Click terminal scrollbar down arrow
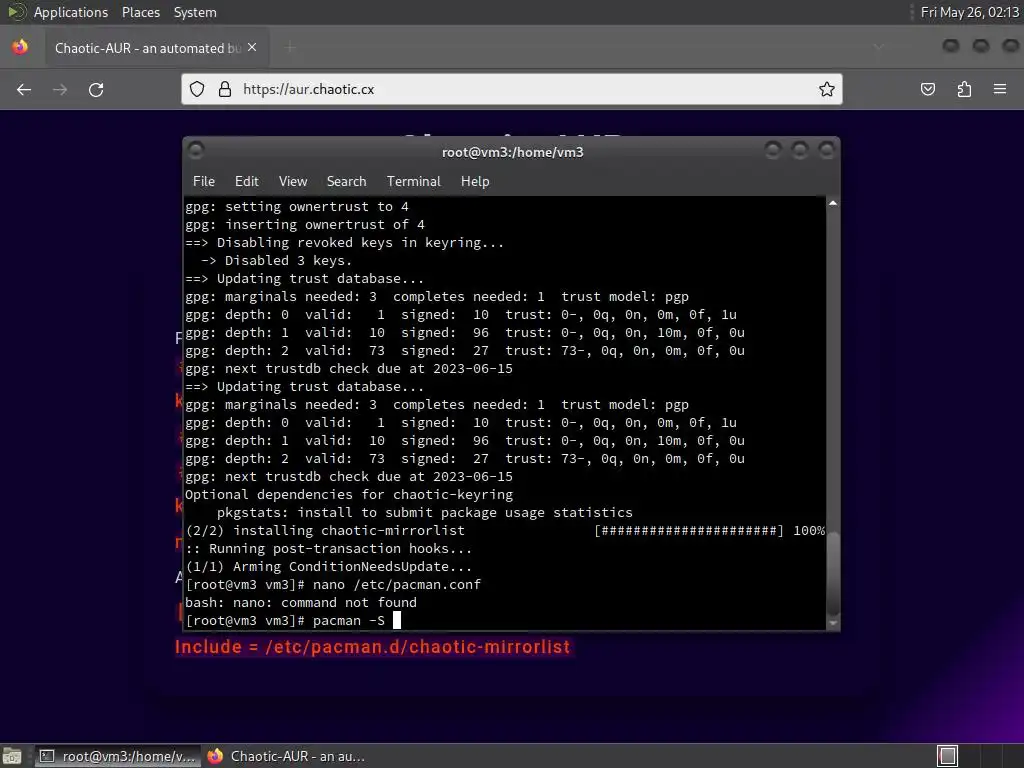This screenshot has width=1024, height=768. (833, 623)
